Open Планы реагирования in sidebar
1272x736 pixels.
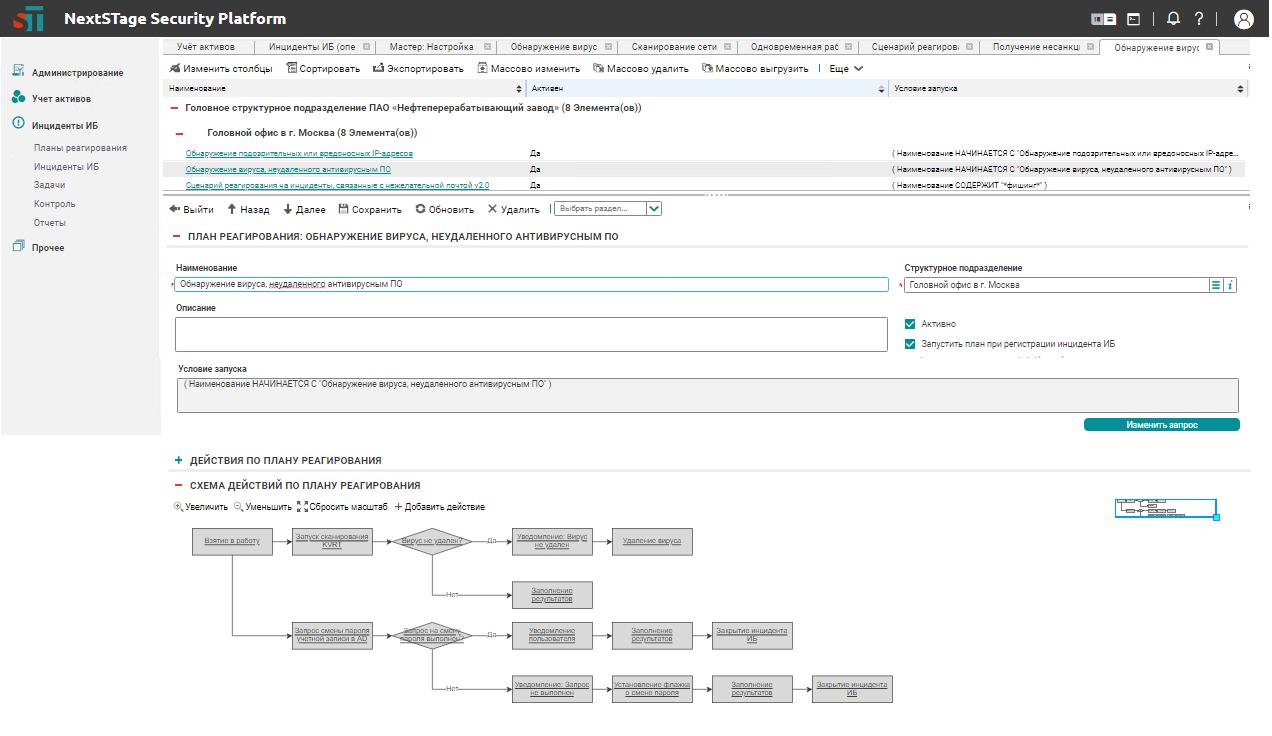(80, 148)
